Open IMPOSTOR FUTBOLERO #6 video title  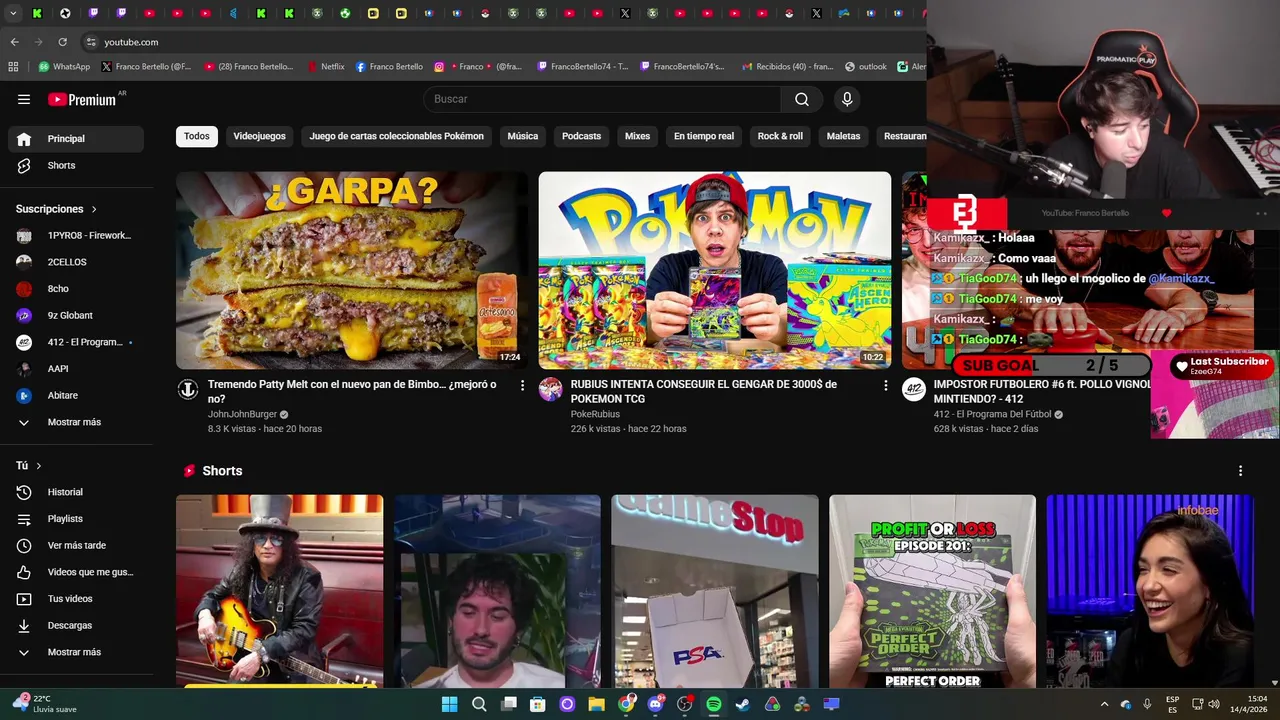pos(1042,391)
